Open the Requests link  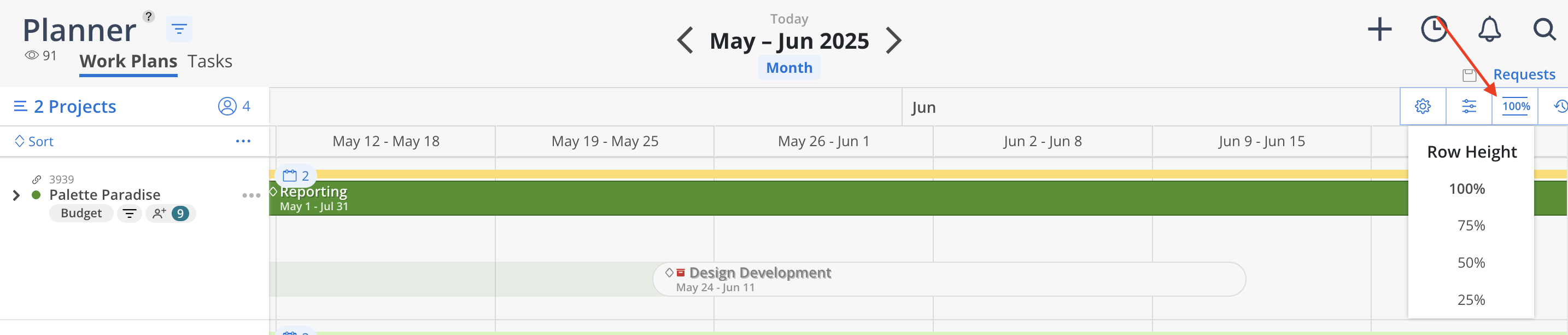click(1524, 74)
